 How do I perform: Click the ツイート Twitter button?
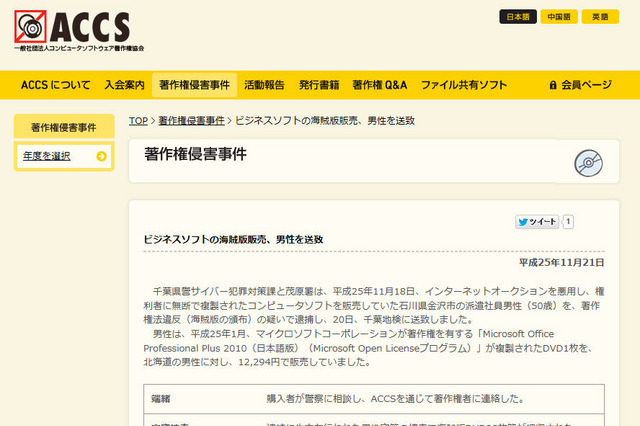537,222
